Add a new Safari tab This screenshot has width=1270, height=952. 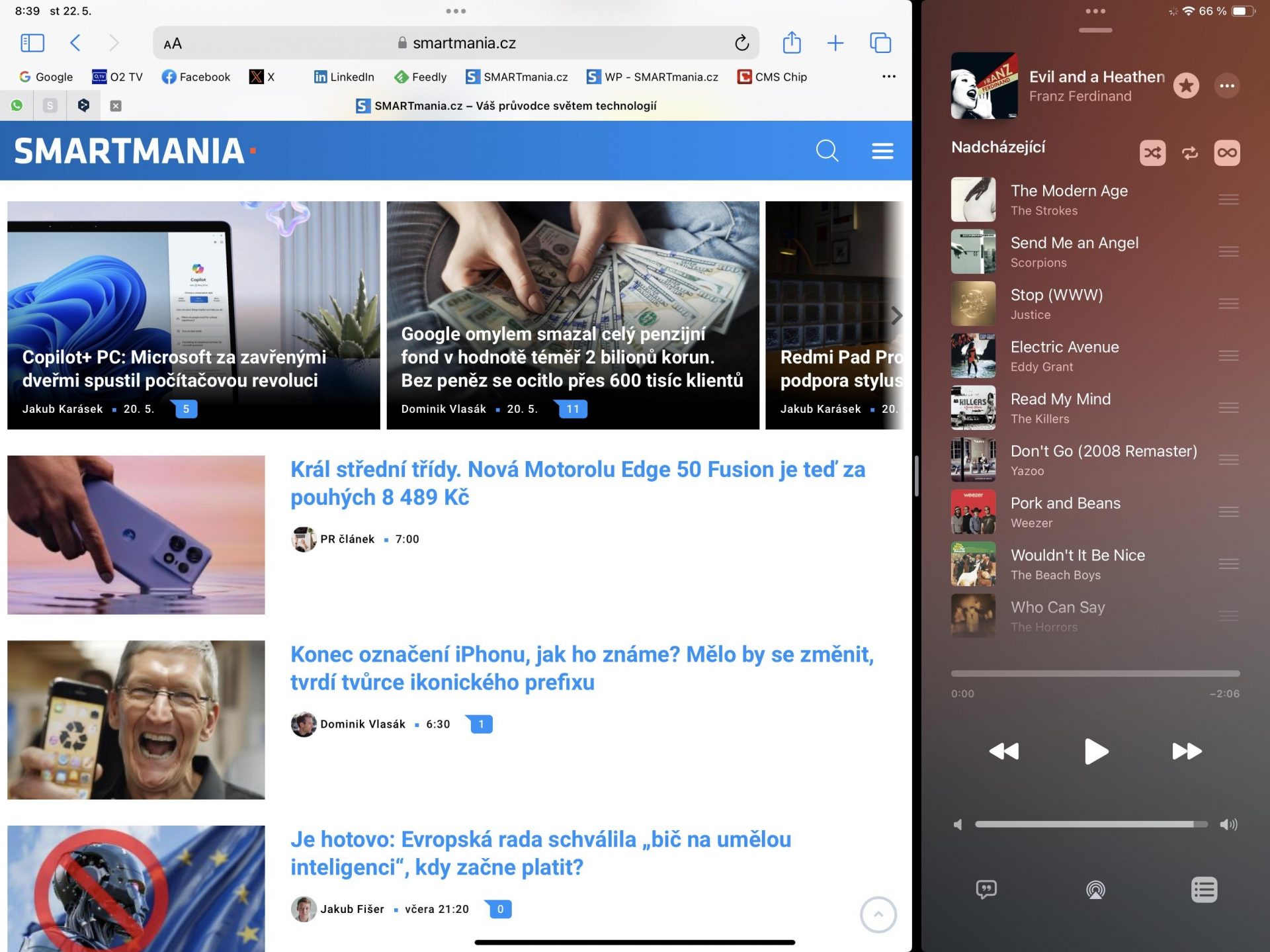(x=835, y=43)
